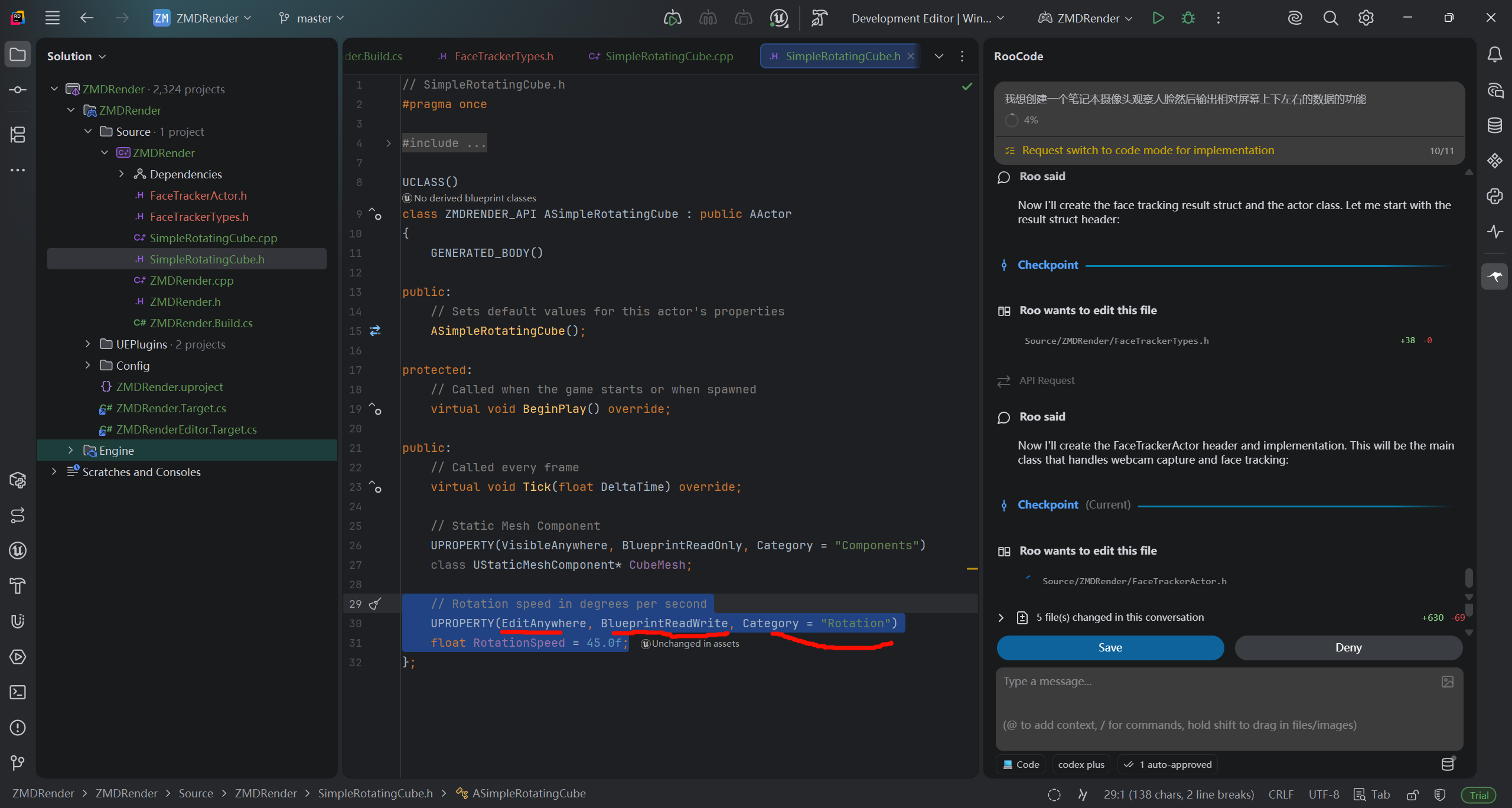The image size is (1512, 808).
Task: Expand 5 file(s) changed list
Action: 1001,617
